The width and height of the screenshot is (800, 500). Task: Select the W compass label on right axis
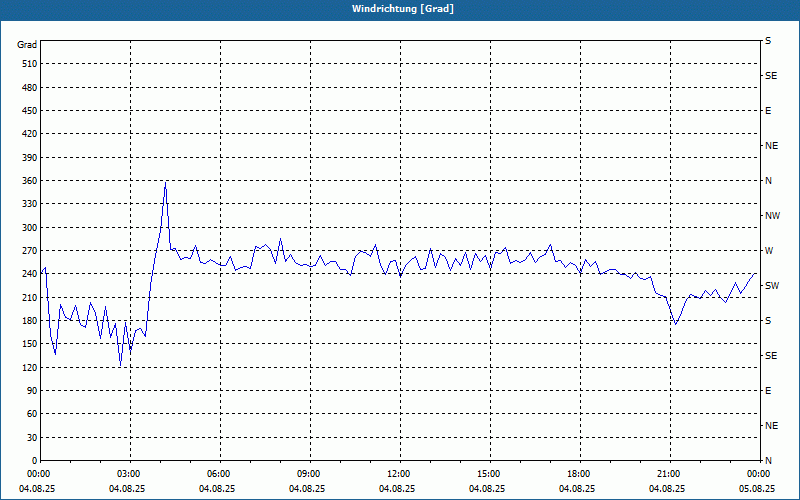click(769, 251)
